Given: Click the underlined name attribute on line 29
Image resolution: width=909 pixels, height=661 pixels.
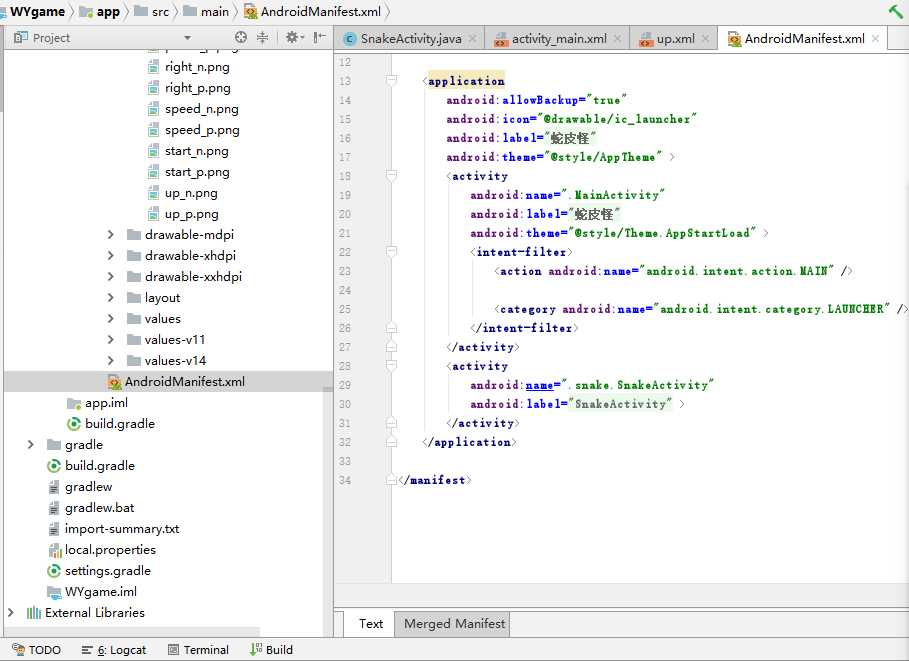Looking at the screenshot, I should pos(540,385).
